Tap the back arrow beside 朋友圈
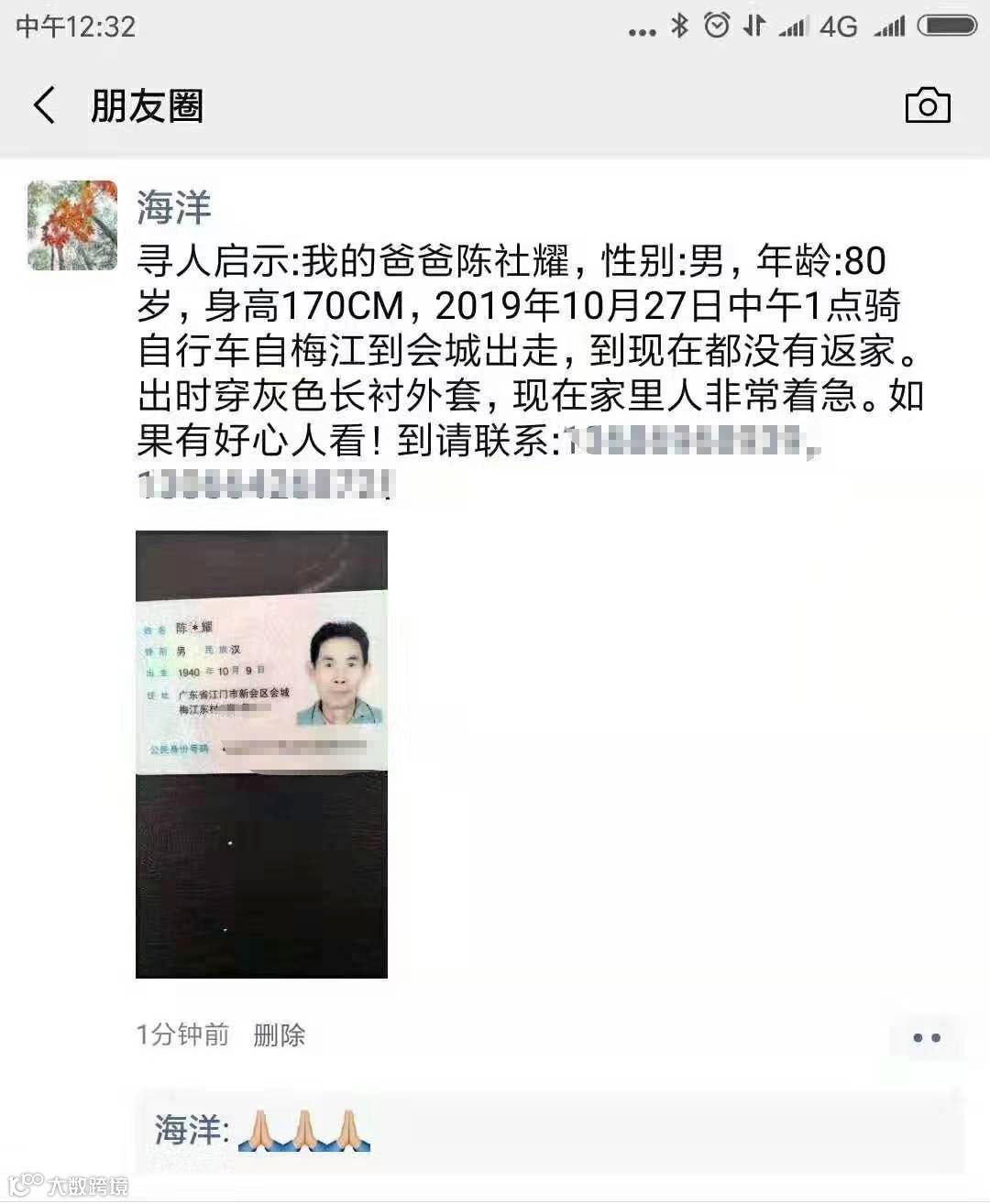 coord(44,105)
